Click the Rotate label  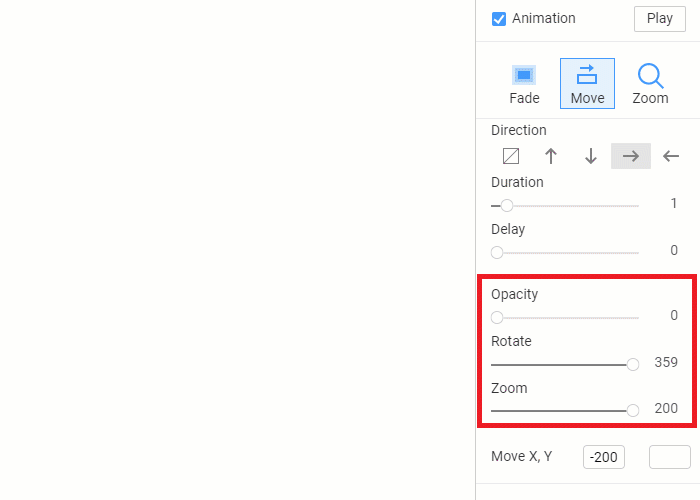[511, 342]
